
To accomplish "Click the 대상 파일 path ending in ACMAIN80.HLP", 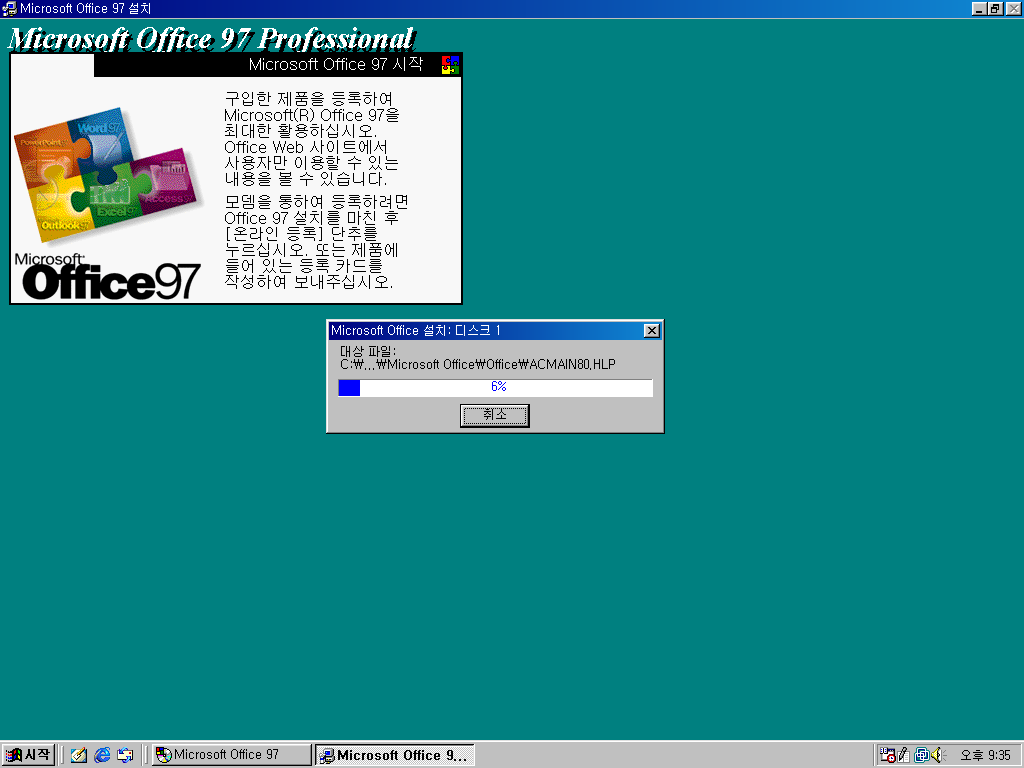I will tap(477, 364).
